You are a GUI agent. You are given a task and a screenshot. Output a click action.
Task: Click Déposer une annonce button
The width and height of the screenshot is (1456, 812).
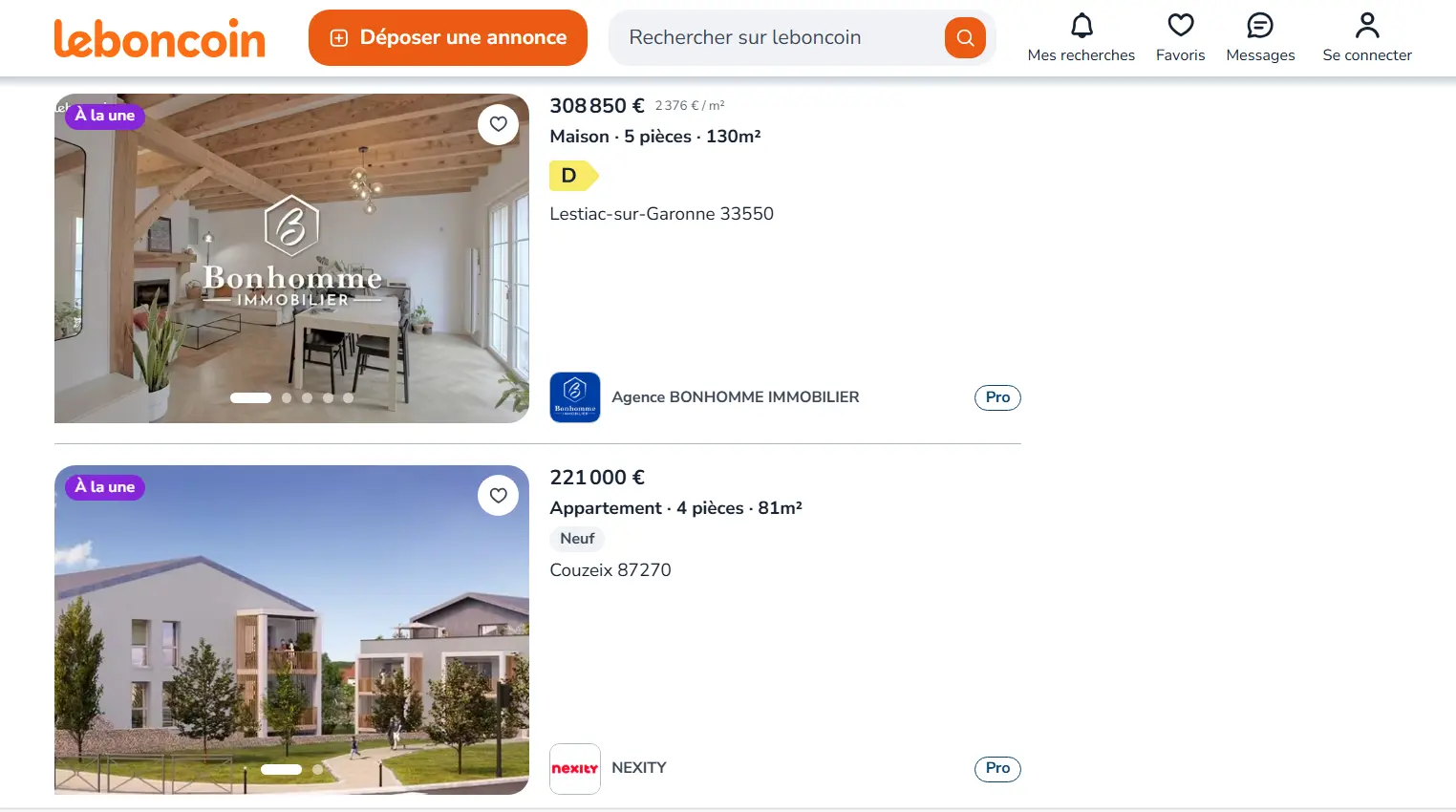[x=448, y=38]
